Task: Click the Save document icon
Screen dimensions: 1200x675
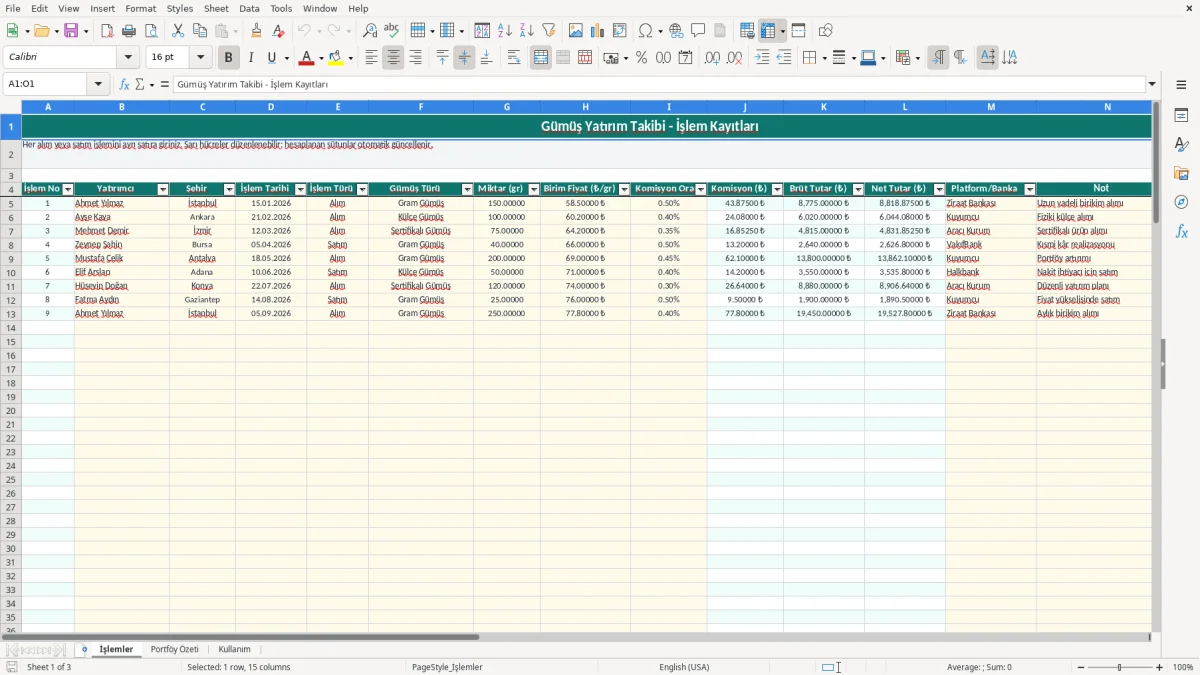Action: [71, 31]
